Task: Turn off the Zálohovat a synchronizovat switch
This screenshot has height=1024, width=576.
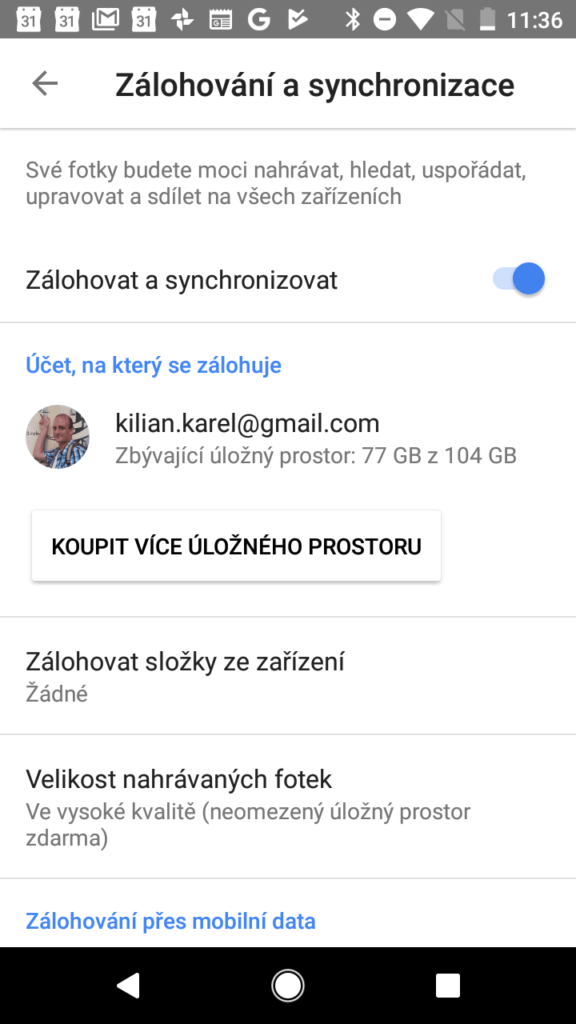Action: click(x=519, y=280)
